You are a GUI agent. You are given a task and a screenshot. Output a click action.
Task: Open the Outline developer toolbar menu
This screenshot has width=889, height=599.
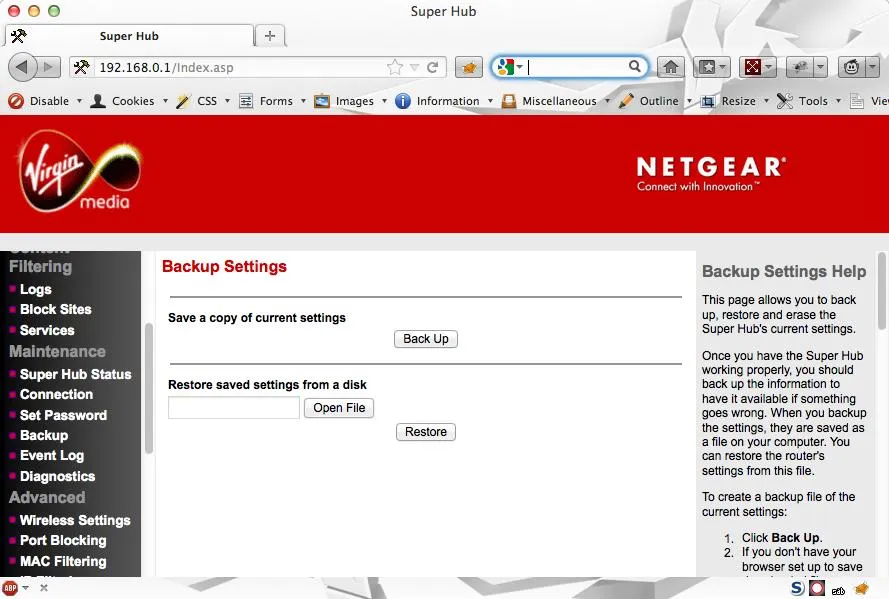(655, 101)
